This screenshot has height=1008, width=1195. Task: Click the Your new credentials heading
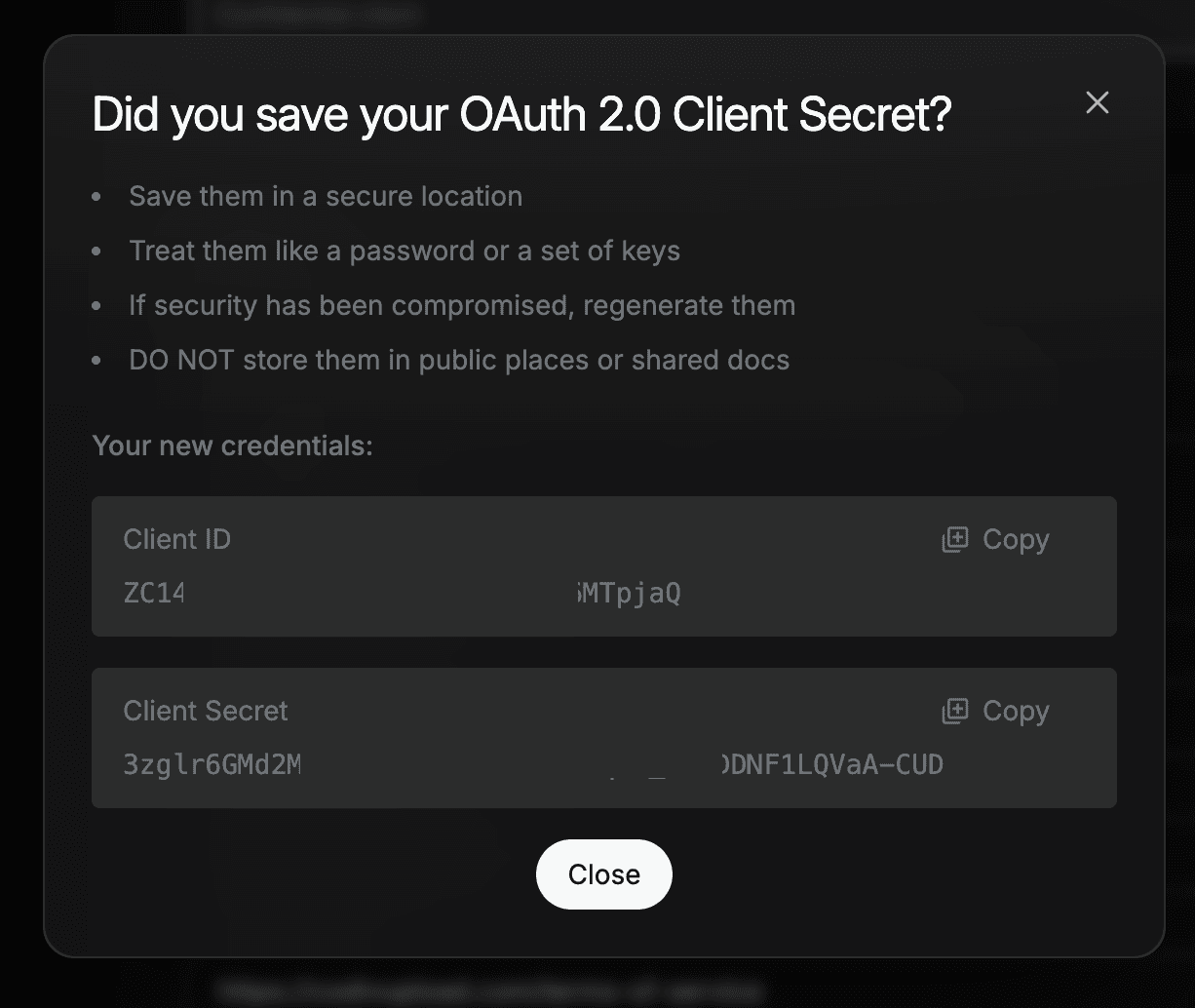click(232, 446)
